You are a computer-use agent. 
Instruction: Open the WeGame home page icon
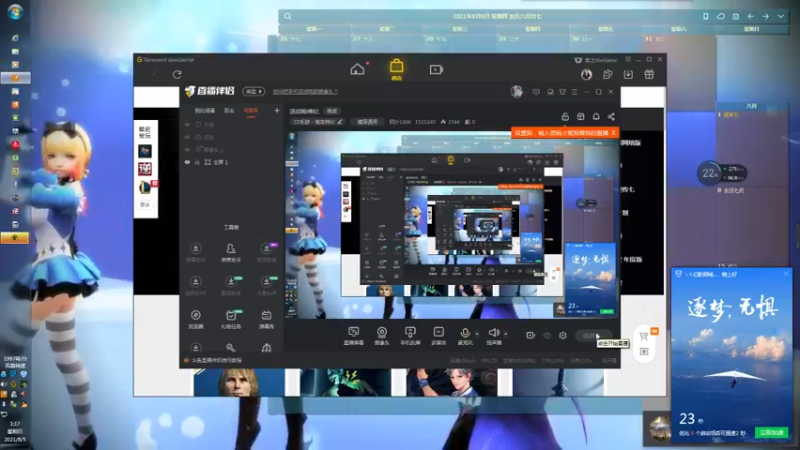tap(357, 69)
